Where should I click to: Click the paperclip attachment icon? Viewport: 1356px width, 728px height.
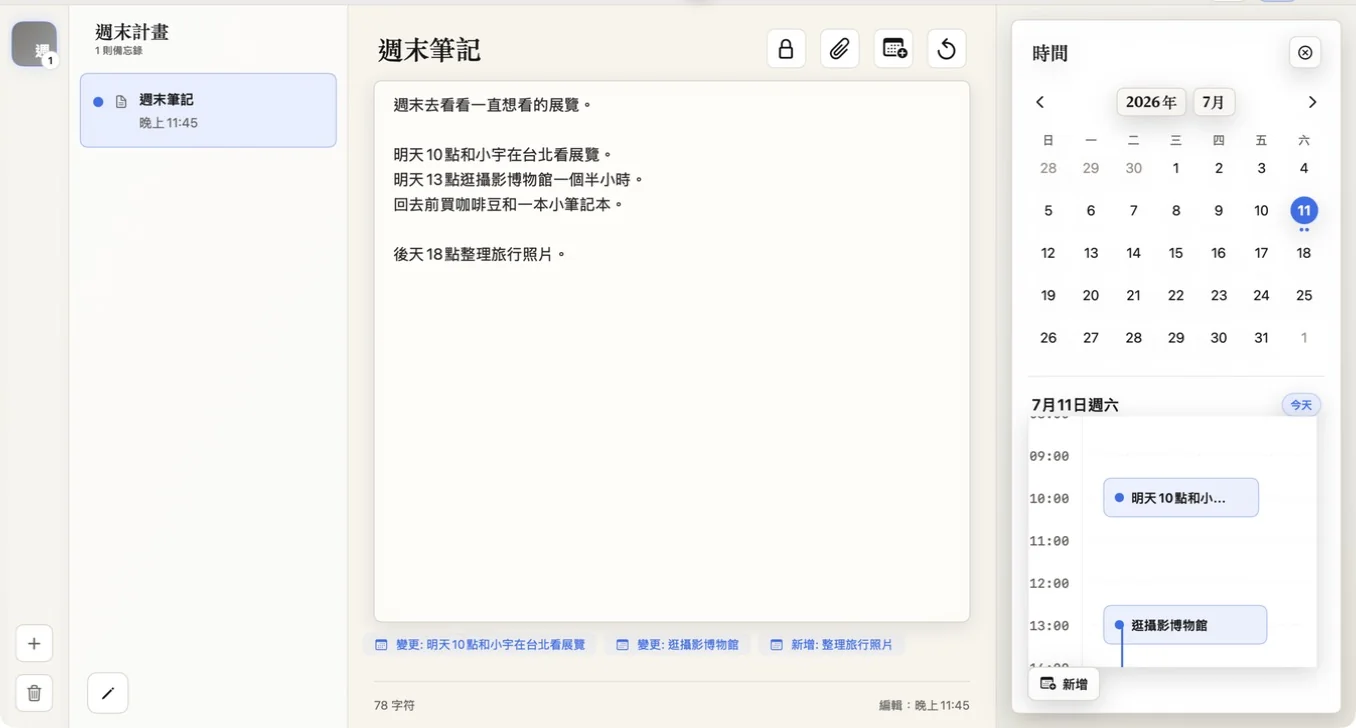839,48
